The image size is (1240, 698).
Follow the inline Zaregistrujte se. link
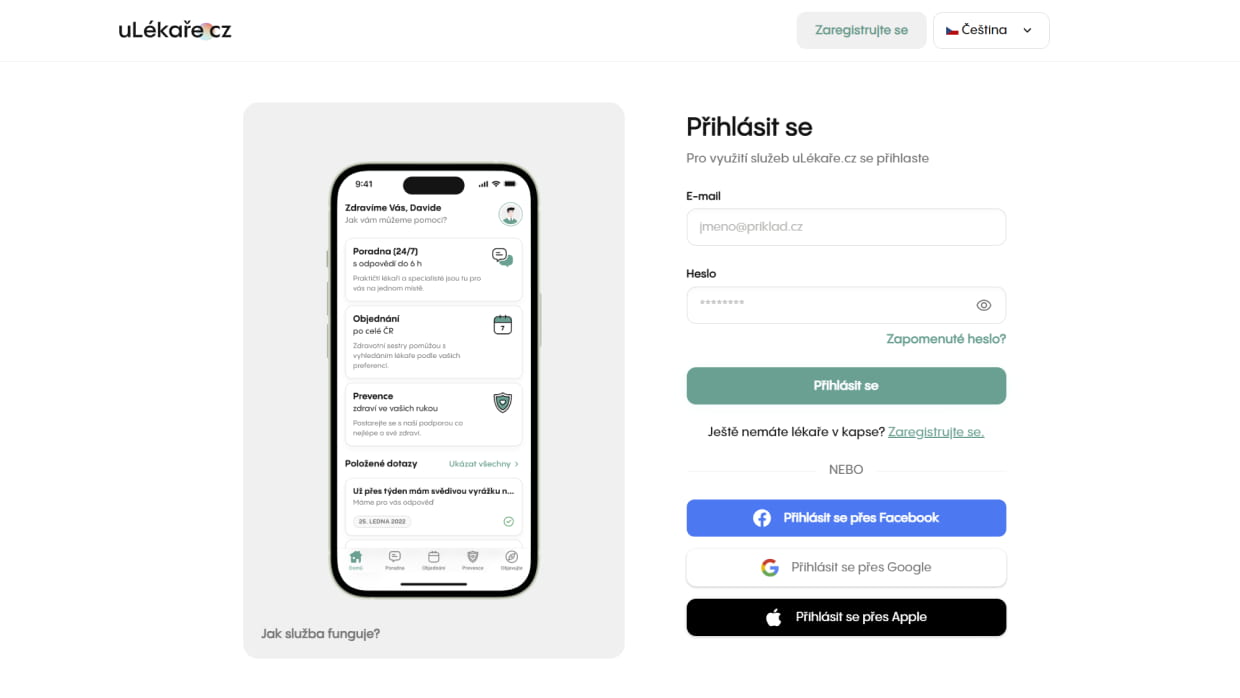click(x=936, y=432)
